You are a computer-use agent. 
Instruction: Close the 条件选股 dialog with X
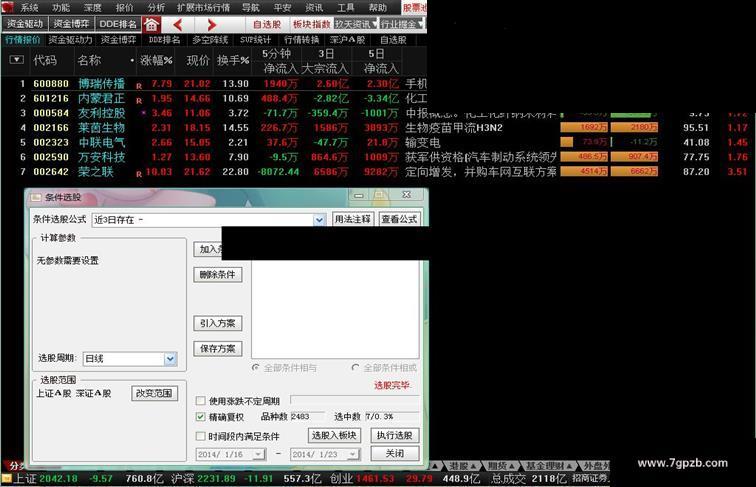coord(407,195)
